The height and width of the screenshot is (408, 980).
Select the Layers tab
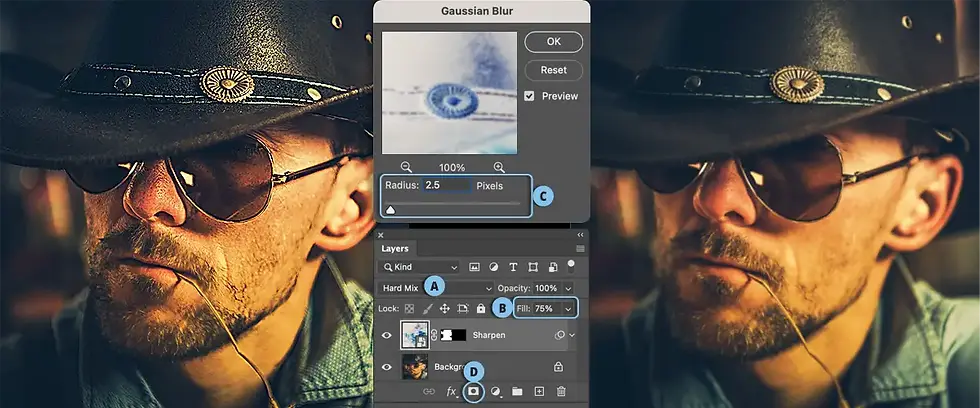[395, 249]
